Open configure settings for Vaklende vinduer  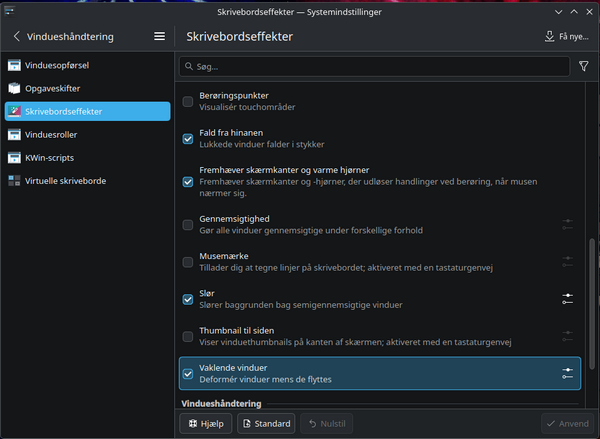[567, 373]
